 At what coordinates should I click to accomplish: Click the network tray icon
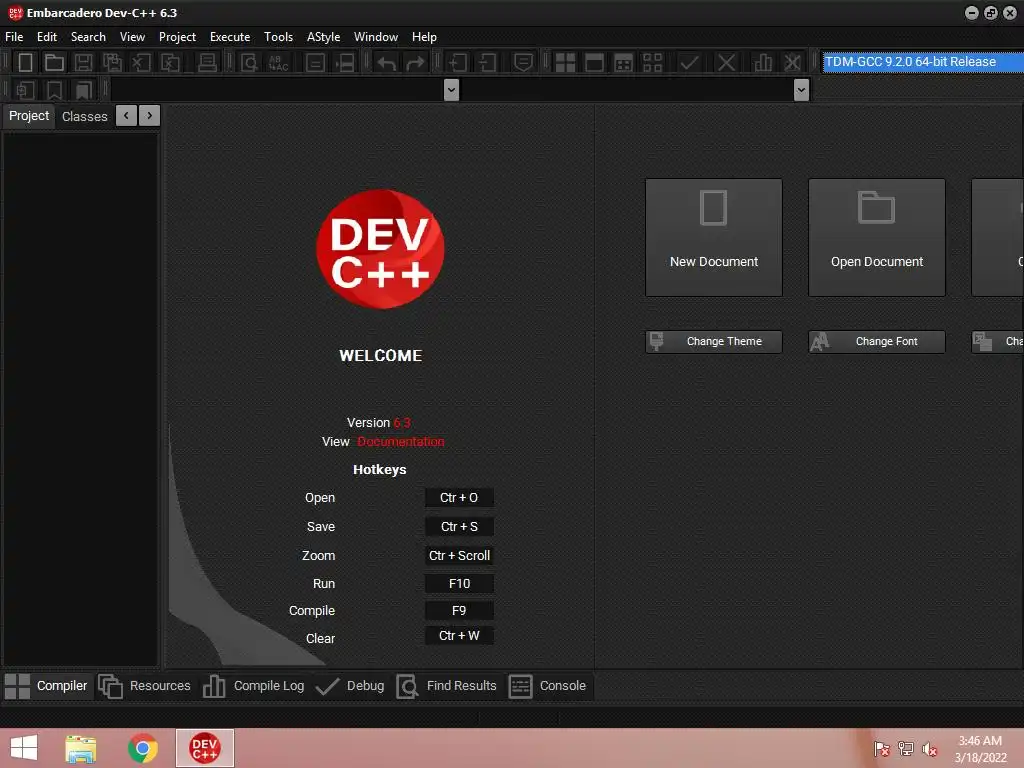(905, 749)
